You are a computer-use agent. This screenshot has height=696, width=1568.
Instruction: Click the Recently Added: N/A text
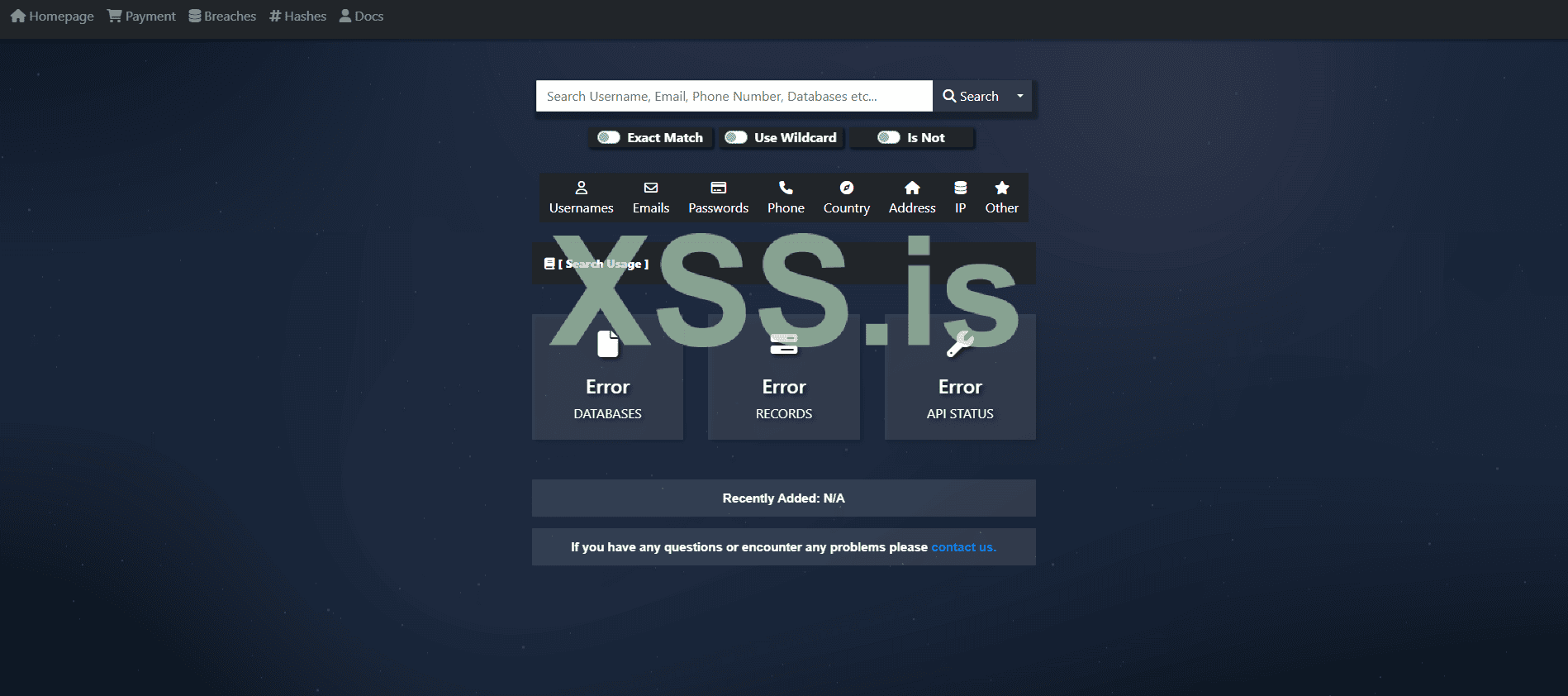click(784, 498)
